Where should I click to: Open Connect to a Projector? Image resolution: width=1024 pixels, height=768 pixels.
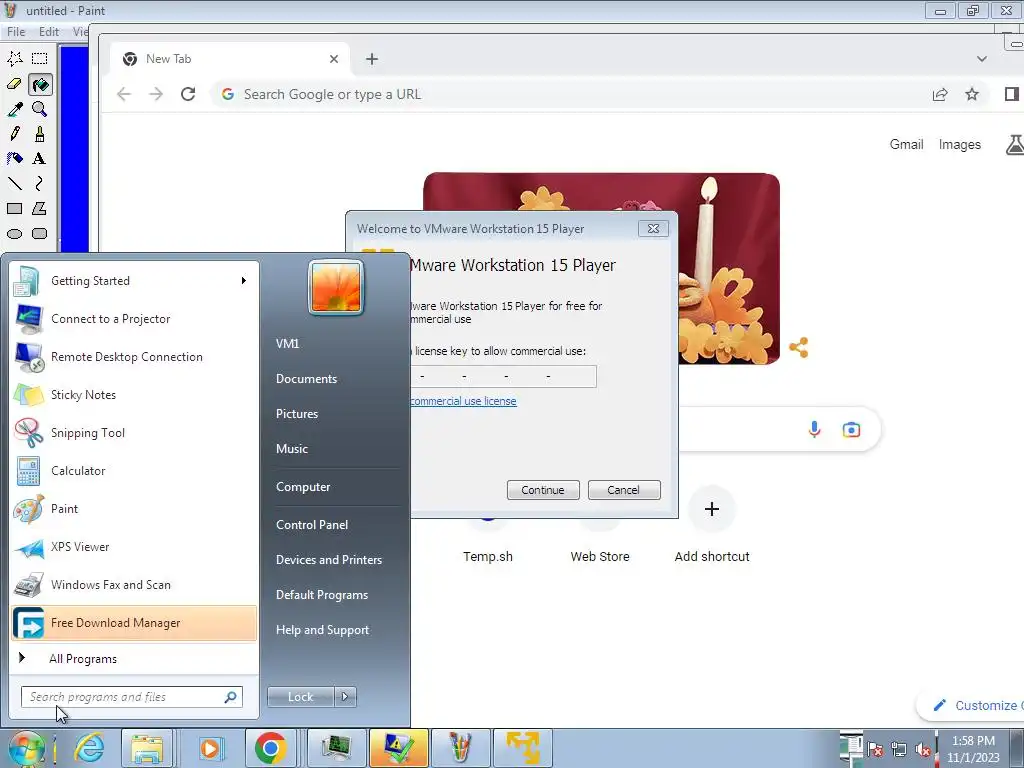pos(134,319)
